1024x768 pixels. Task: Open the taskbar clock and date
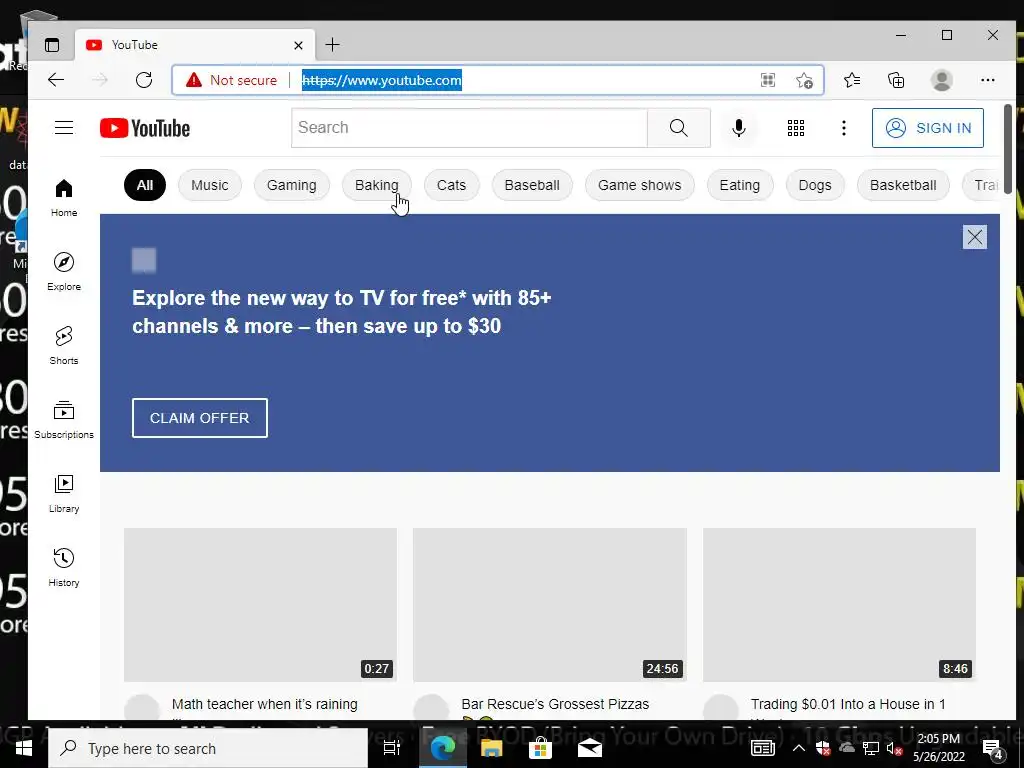pyautogui.click(x=938, y=748)
